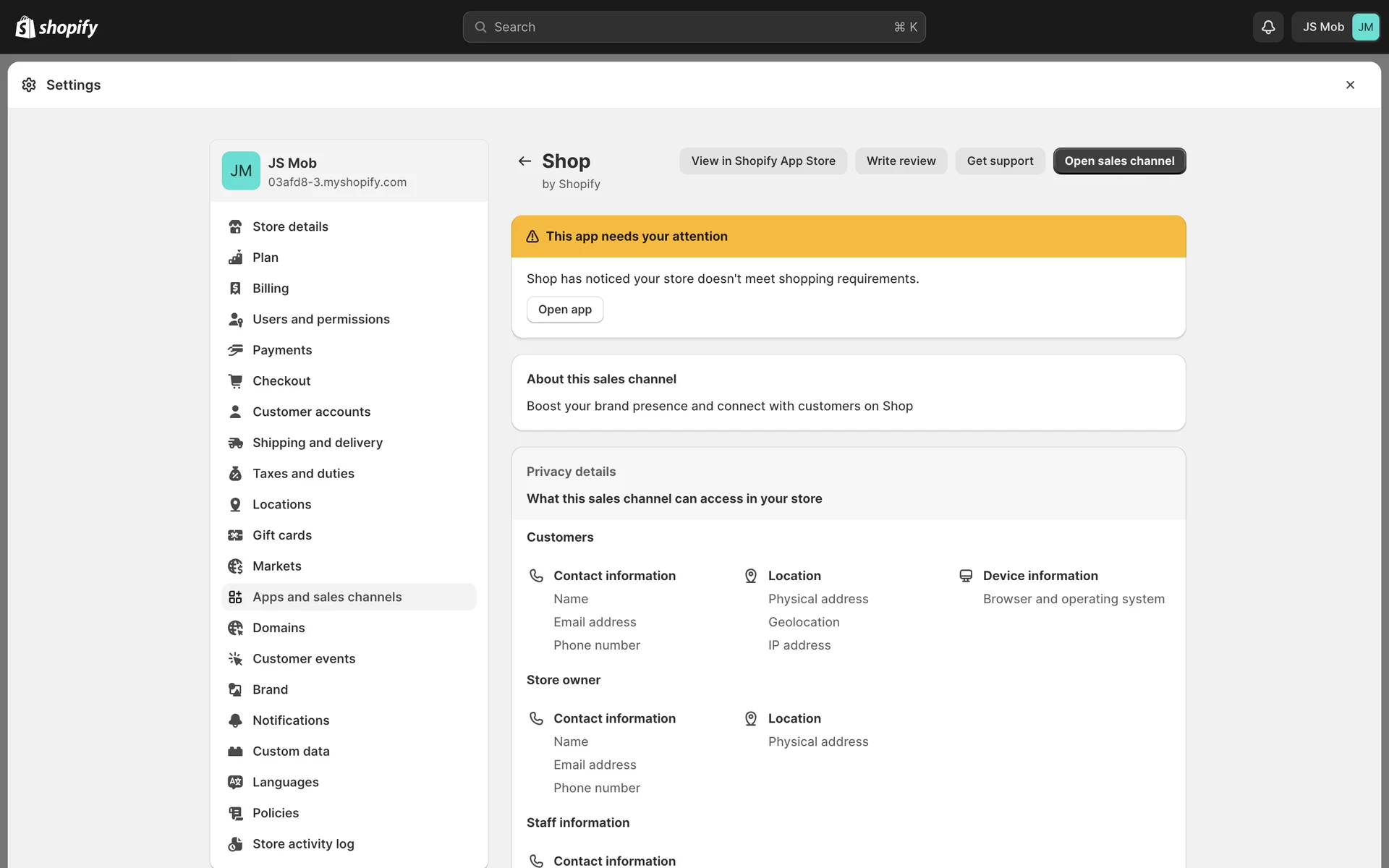Click the Markets globe icon

click(235, 566)
